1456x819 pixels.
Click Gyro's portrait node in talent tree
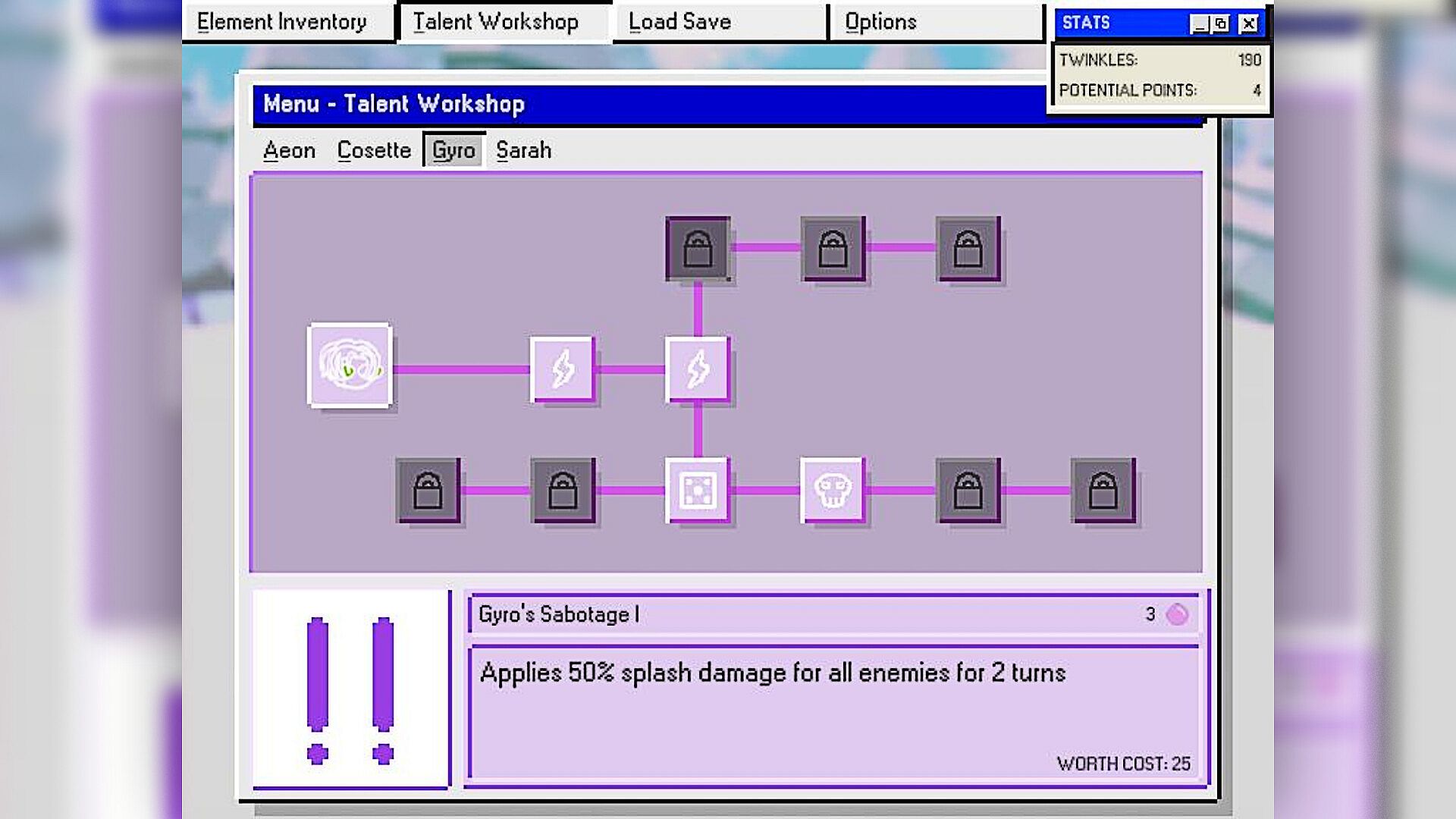350,366
